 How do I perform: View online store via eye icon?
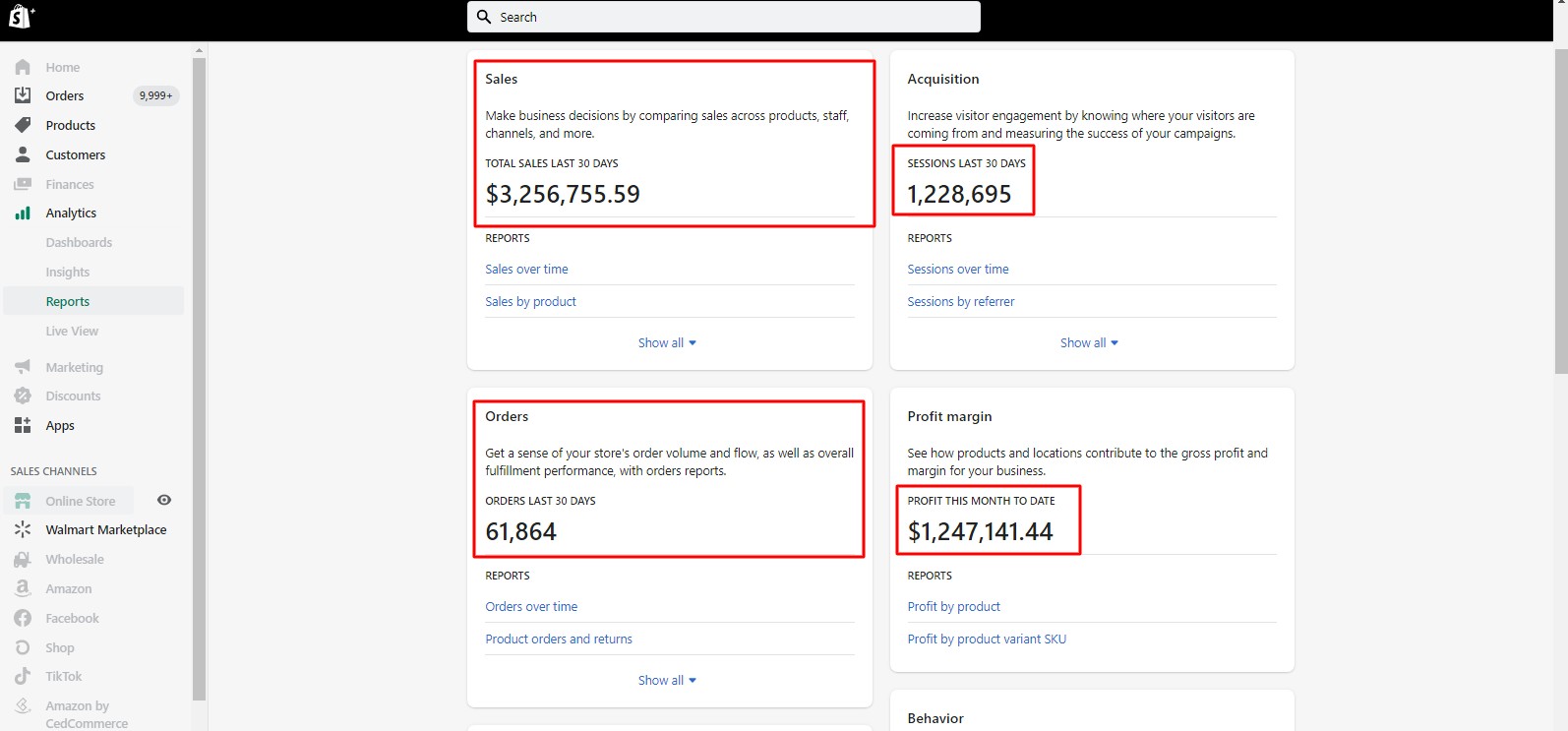click(x=164, y=500)
